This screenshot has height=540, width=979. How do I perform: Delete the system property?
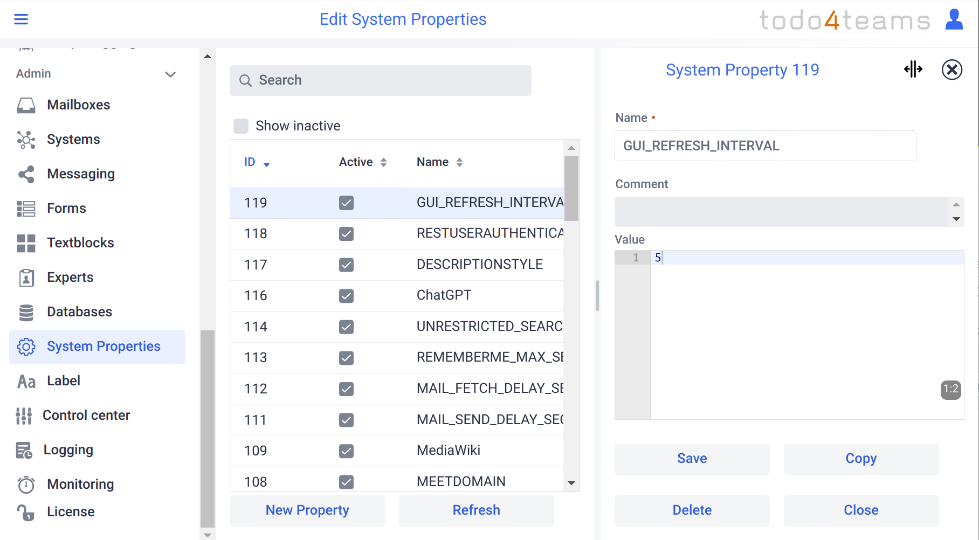tap(692, 511)
